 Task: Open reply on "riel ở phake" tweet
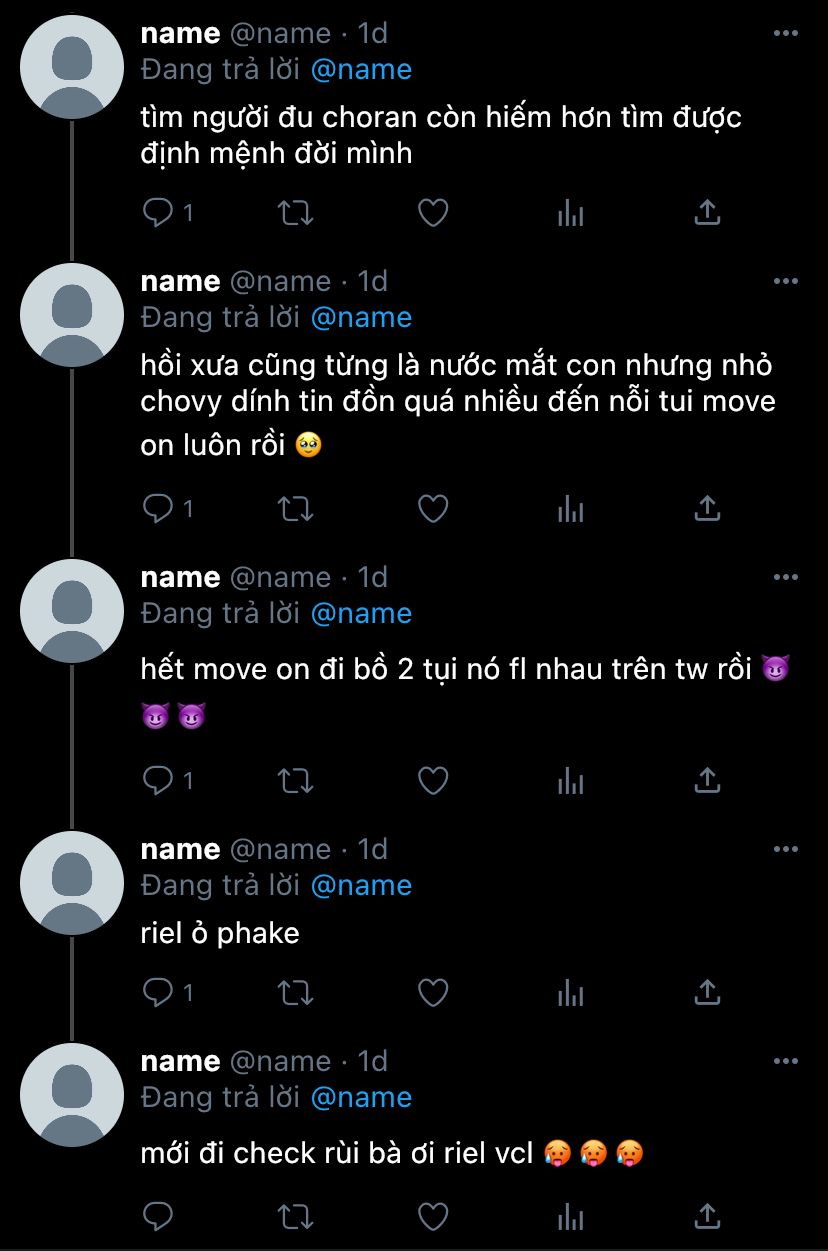(159, 992)
